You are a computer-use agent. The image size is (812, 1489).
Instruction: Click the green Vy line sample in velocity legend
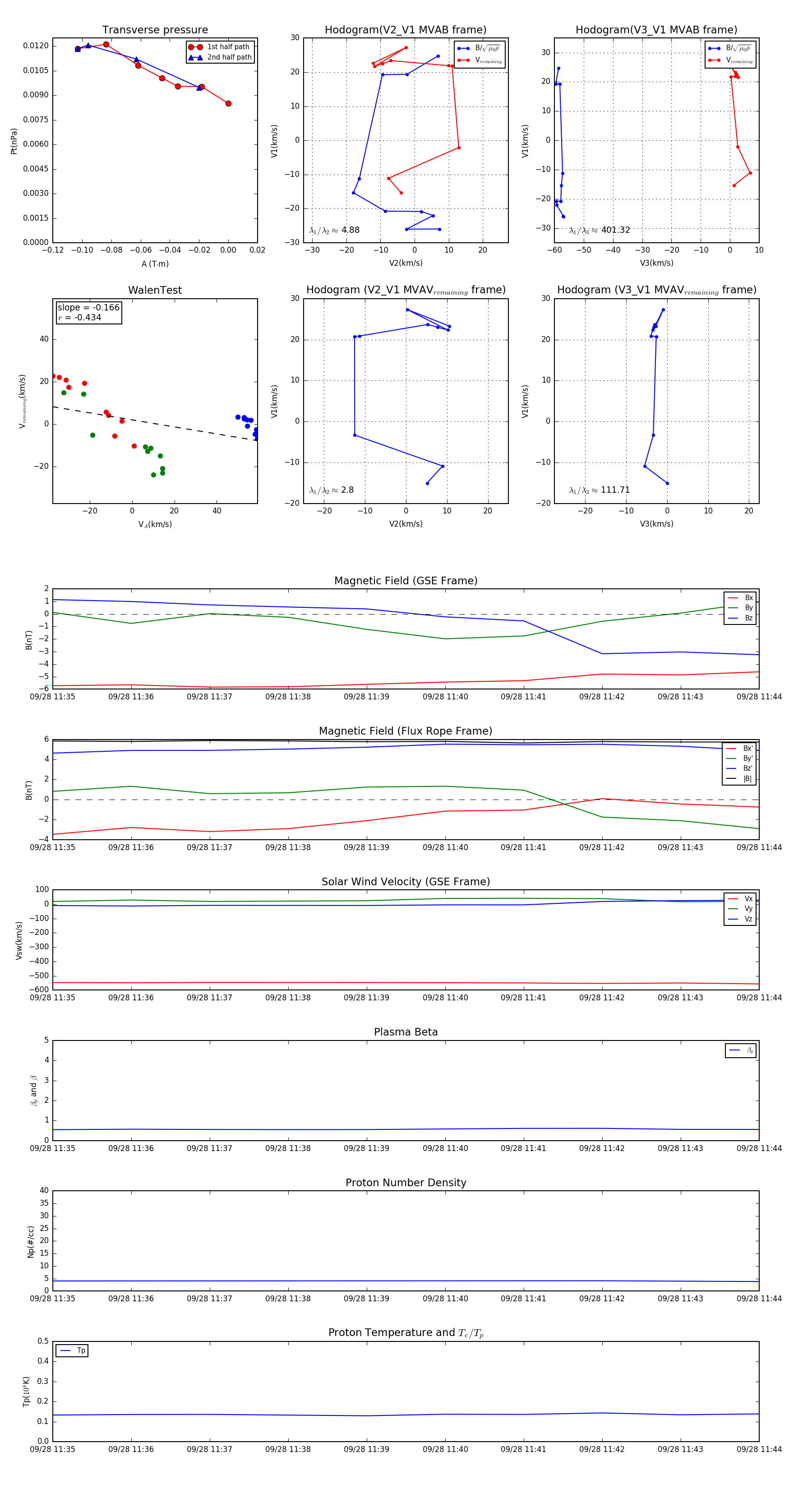[x=733, y=909]
